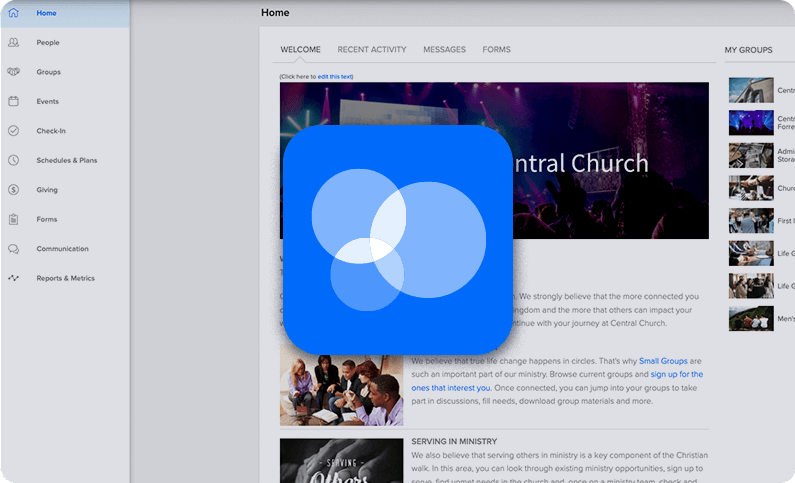Open the first group thumbnail in My Groups
Viewport: 795px width, 483px height.
(751, 90)
